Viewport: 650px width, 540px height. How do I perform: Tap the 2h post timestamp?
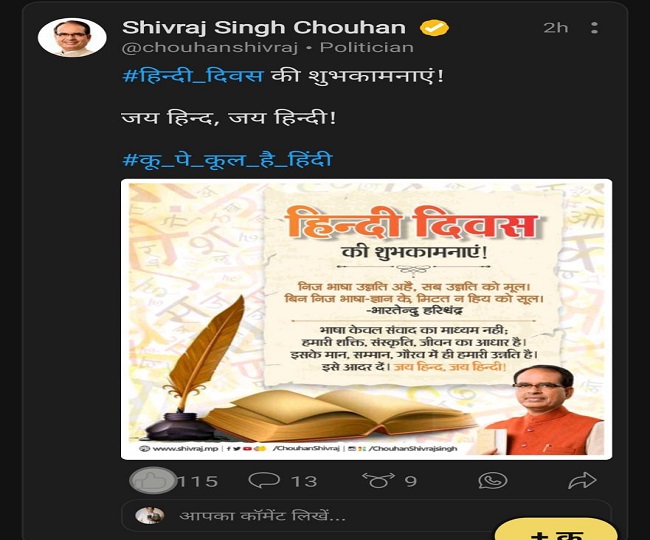[x=556, y=27]
